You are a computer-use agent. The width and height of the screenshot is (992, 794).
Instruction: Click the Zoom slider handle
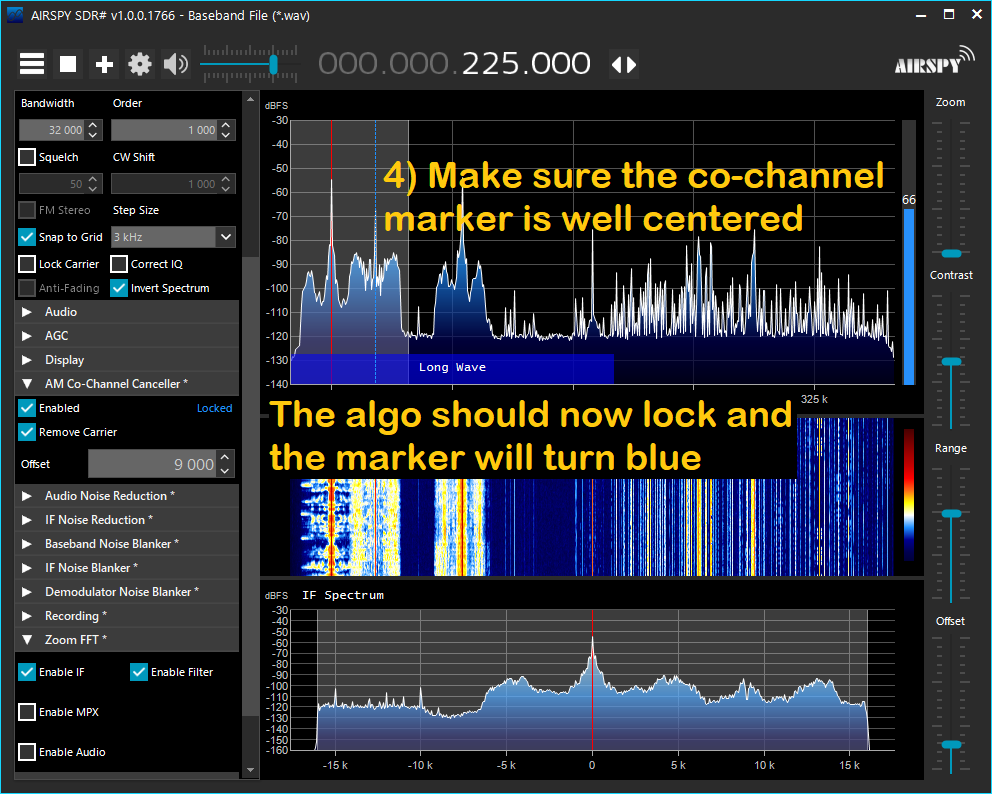(x=951, y=254)
